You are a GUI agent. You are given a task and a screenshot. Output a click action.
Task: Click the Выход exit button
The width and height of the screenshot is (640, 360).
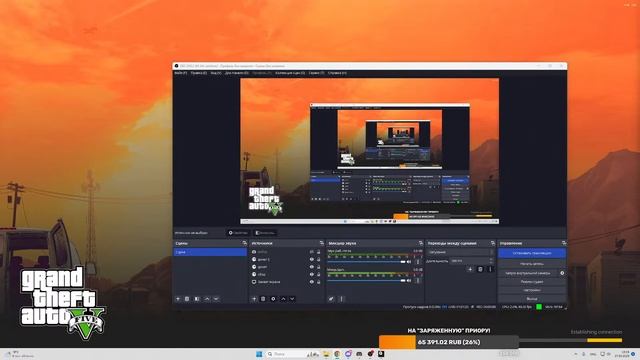coord(532,299)
